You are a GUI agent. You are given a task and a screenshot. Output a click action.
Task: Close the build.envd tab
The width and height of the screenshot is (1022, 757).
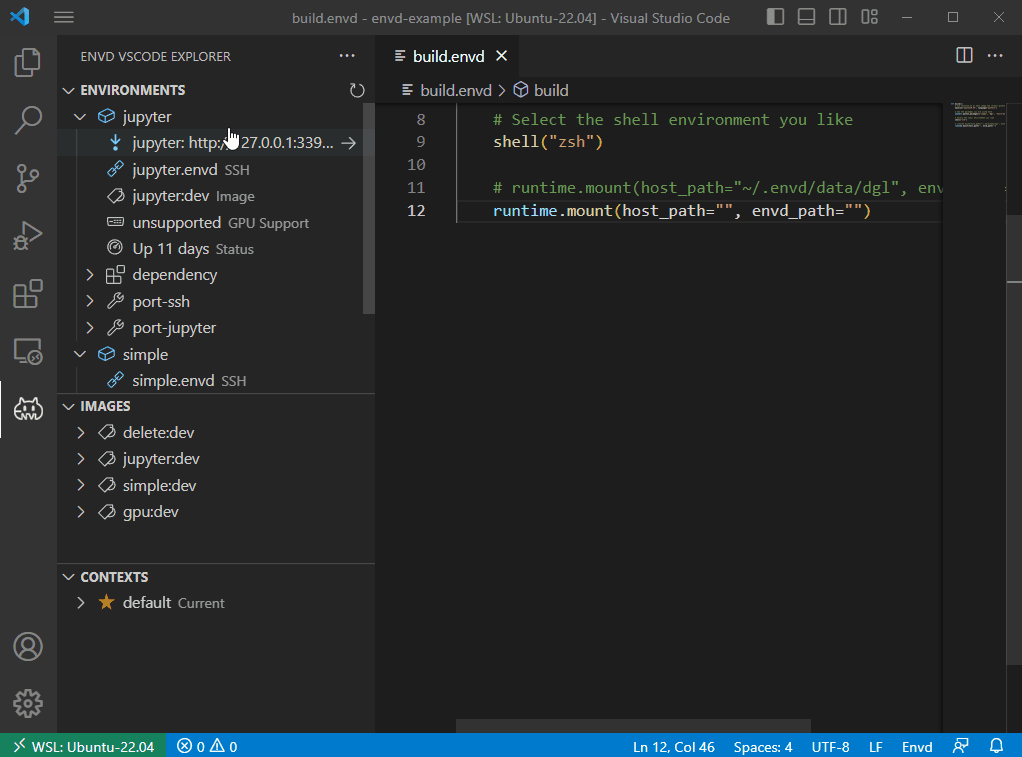pos(501,56)
